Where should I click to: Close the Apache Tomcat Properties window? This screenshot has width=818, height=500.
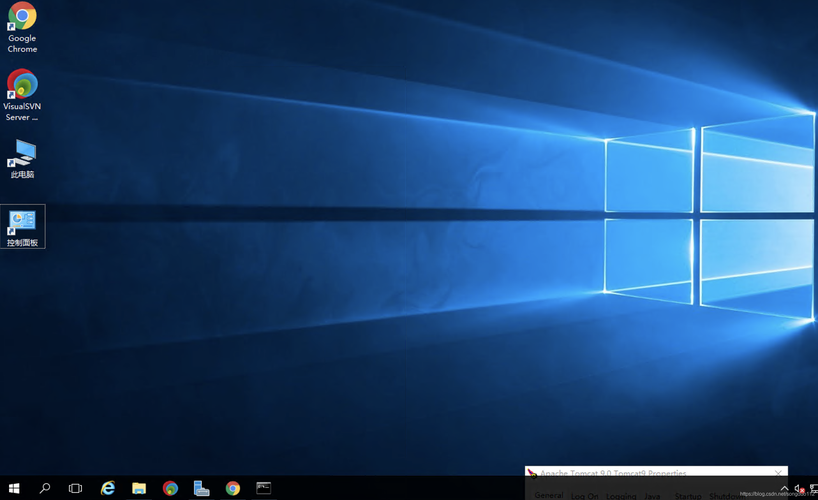[x=778, y=473]
